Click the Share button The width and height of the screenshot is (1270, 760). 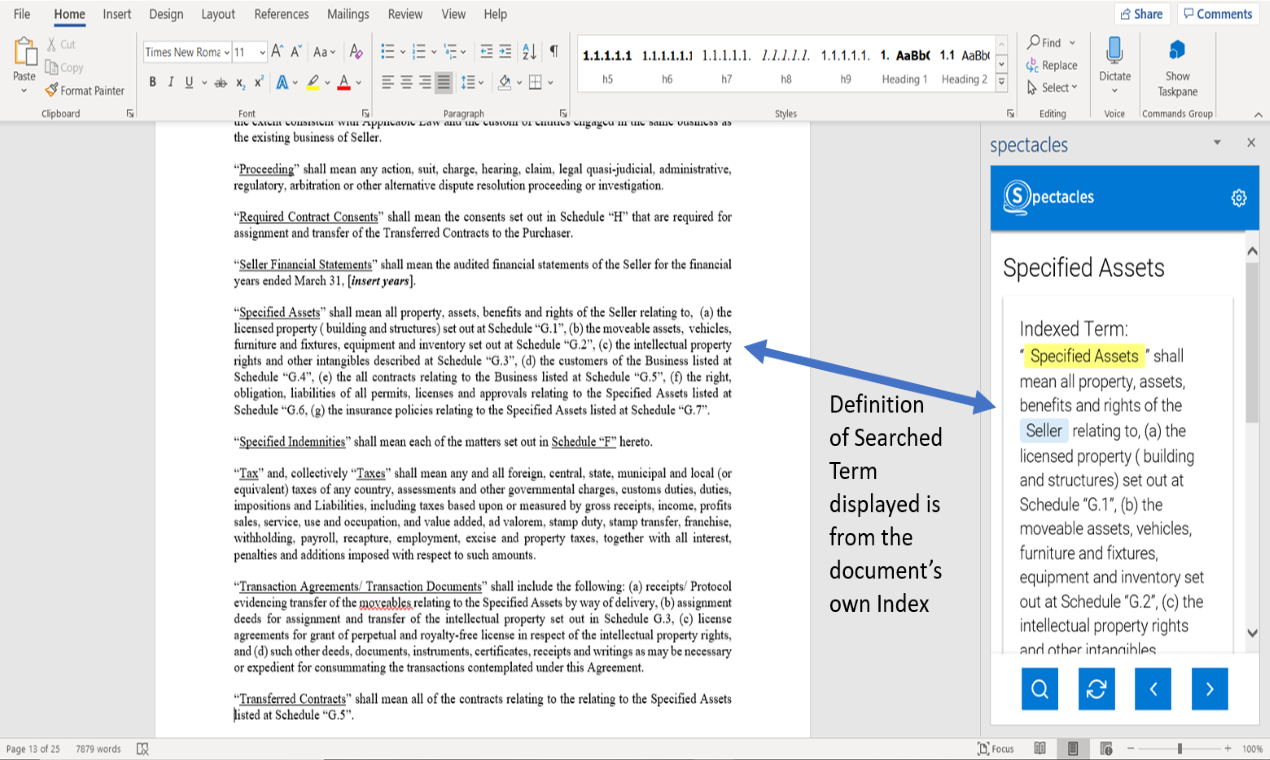tap(1141, 14)
